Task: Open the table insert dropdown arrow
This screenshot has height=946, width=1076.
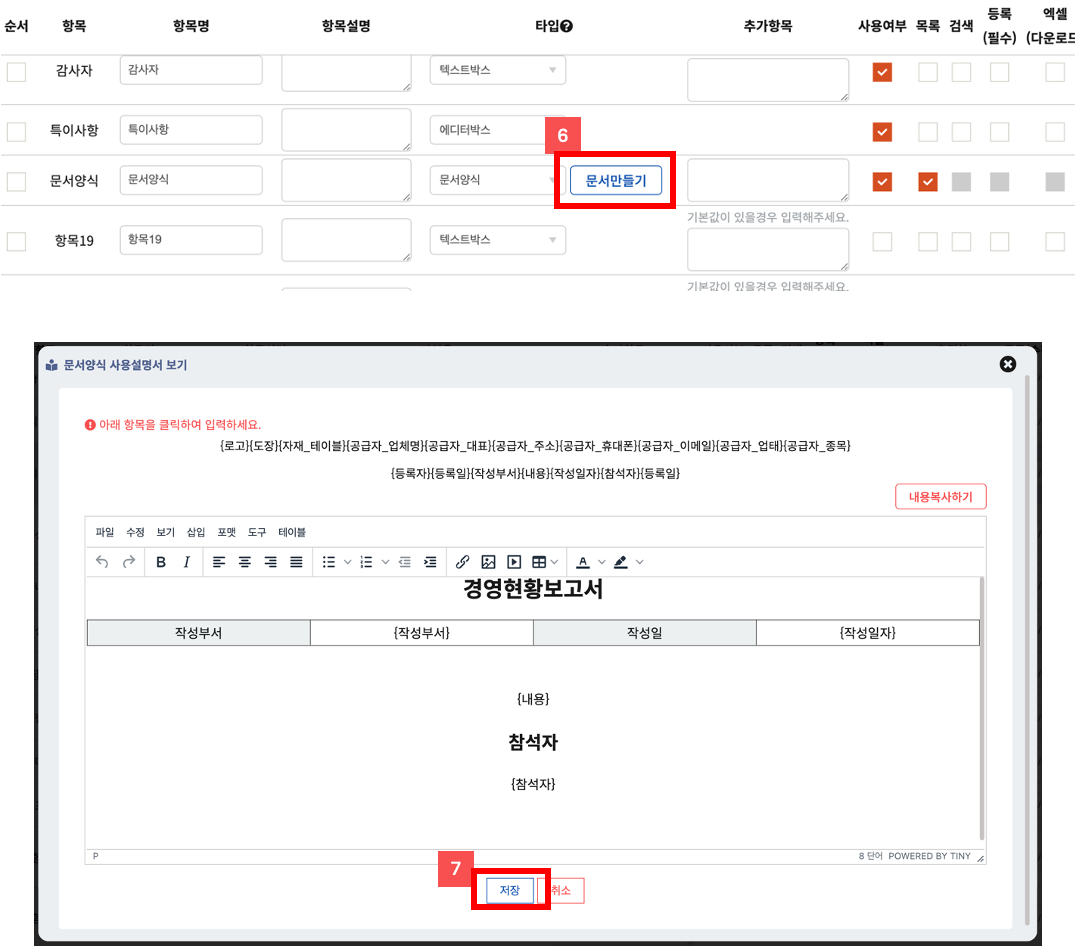Action: pyautogui.click(x=554, y=562)
